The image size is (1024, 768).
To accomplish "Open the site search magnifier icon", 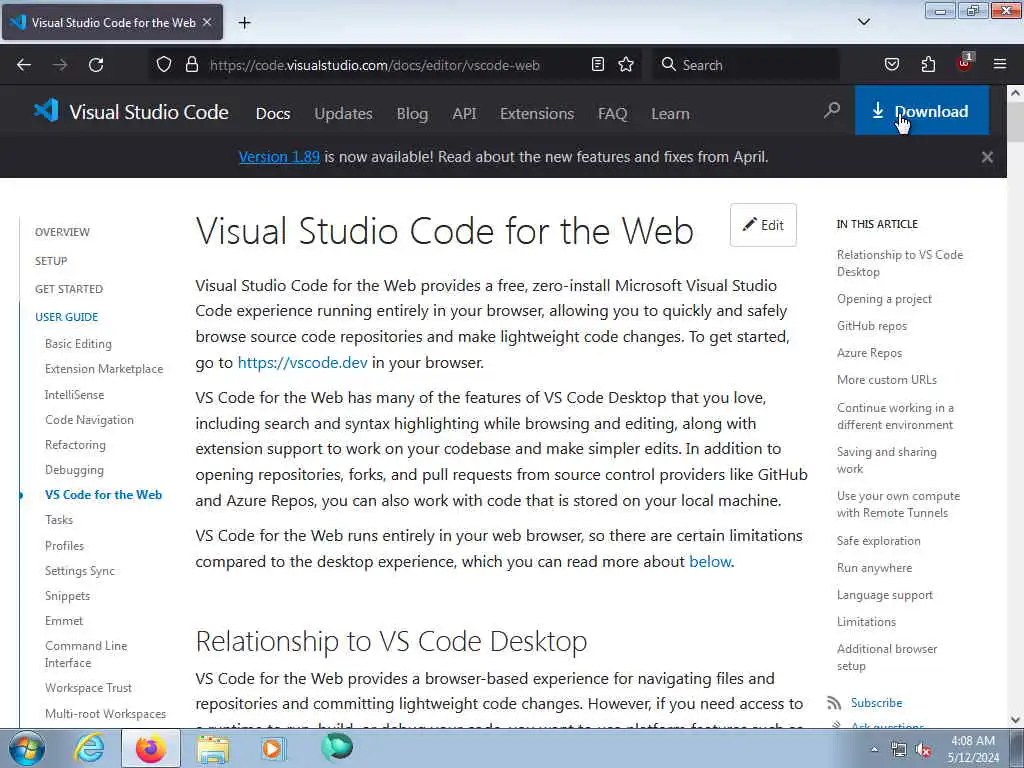I will tap(832, 110).
